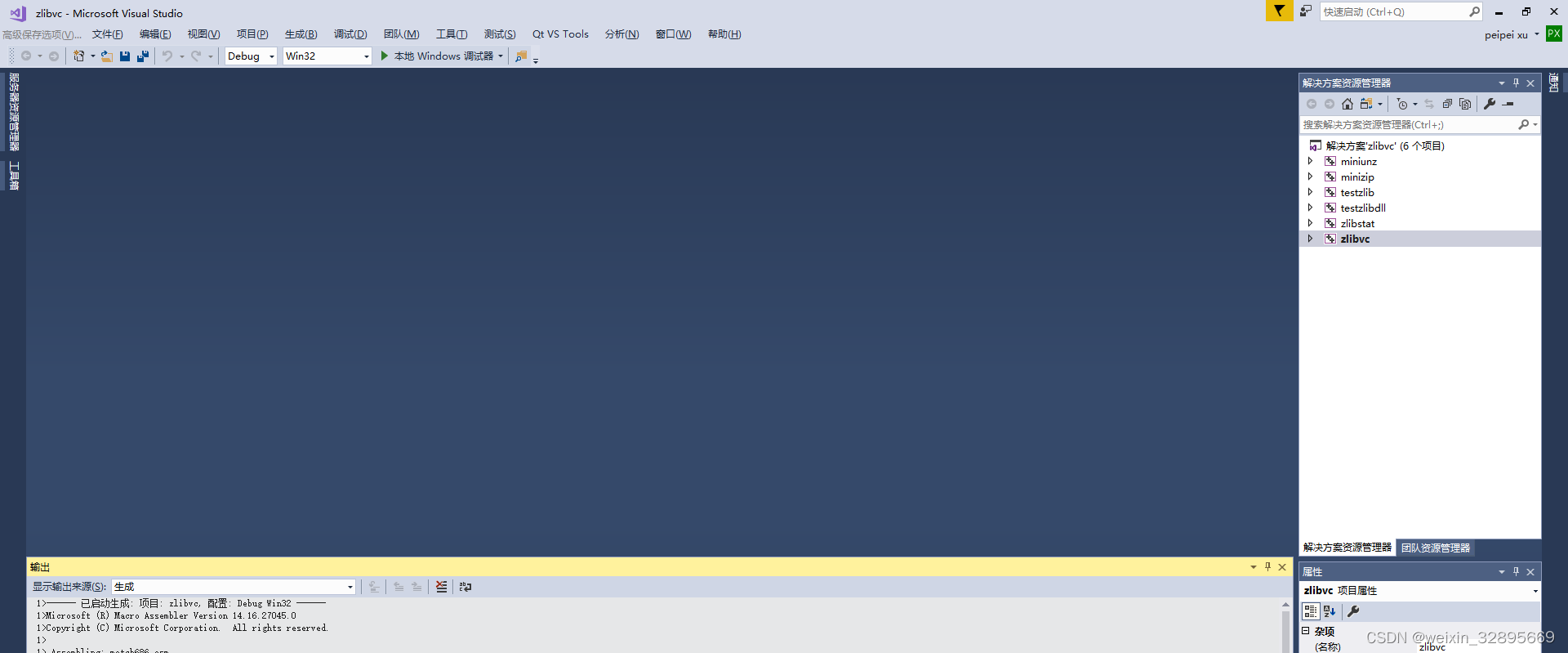Open the 编辑(E) menu

pos(155,34)
